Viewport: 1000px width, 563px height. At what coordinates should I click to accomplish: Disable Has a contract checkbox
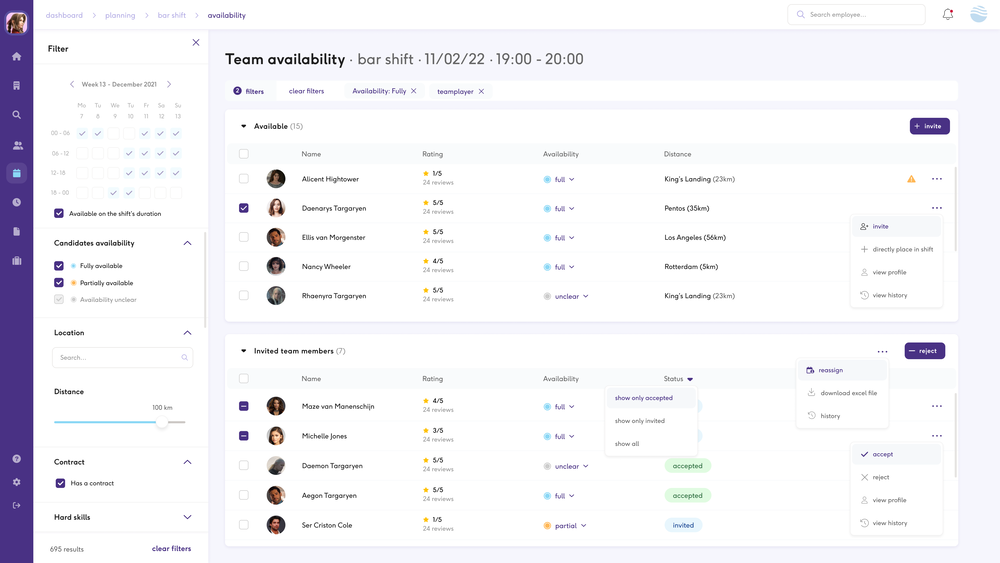pyautogui.click(x=59, y=483)
